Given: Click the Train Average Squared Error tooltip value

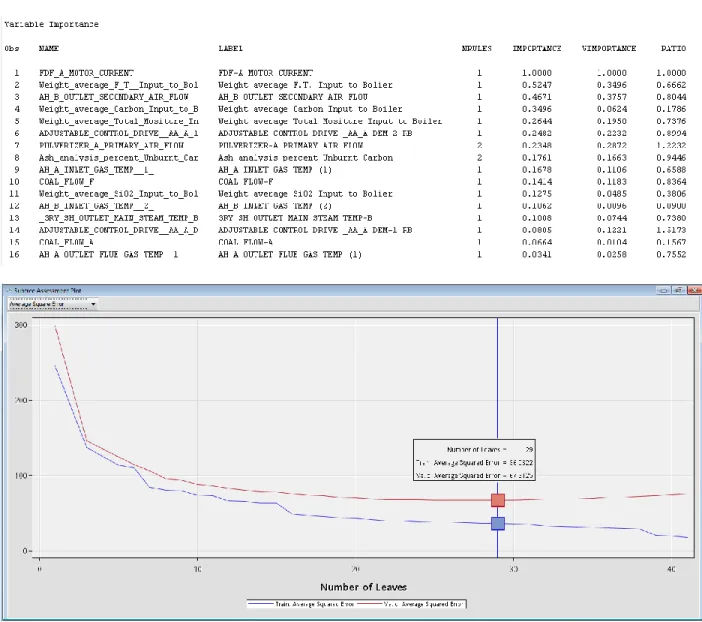Looking at the screenshot, I should [x=521, y=463].
